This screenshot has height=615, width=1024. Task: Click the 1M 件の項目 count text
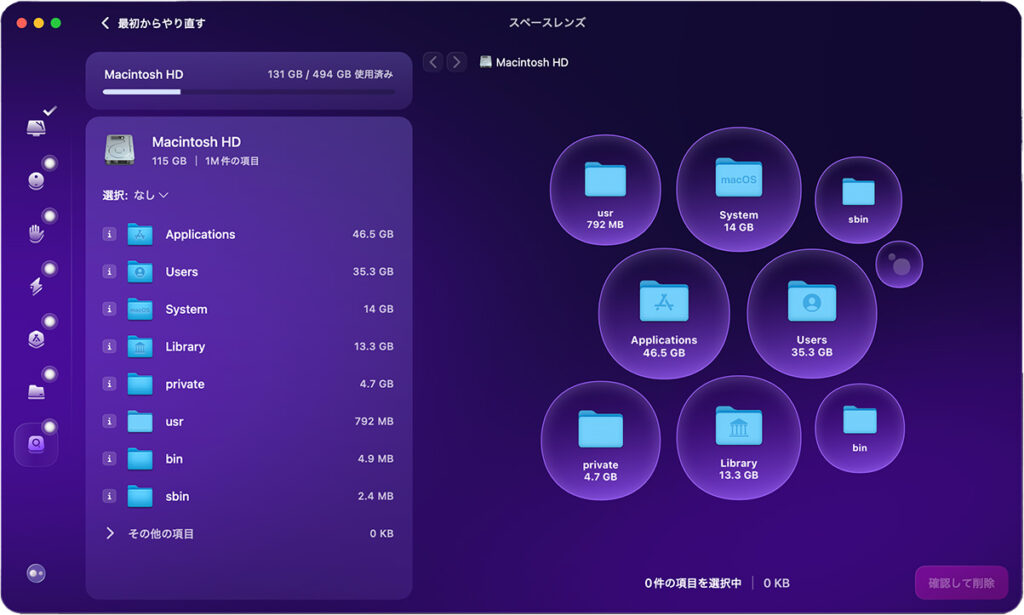[x=232, y=161]
